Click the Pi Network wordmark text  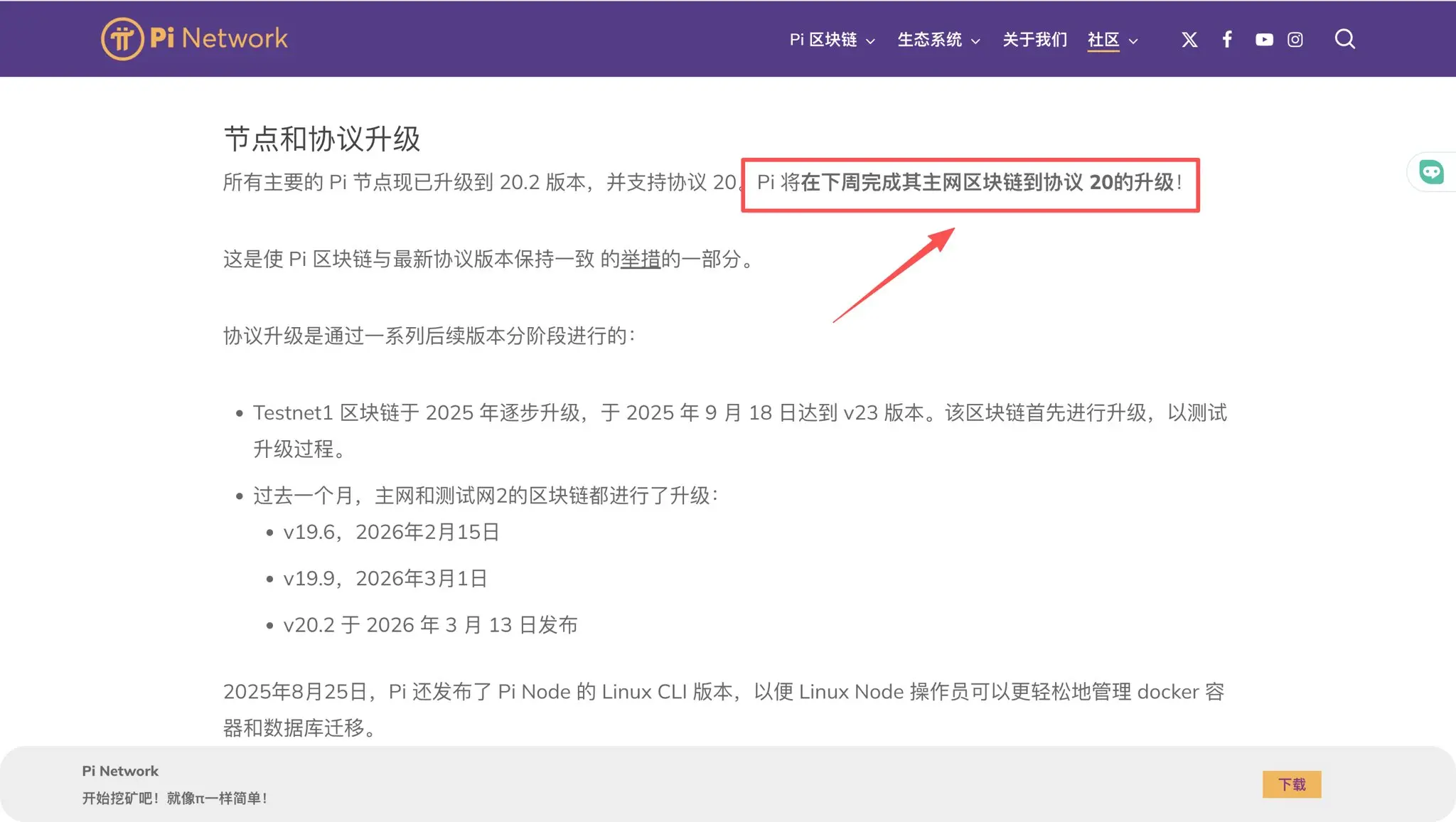pyautogui.click(x=219, y=38)
